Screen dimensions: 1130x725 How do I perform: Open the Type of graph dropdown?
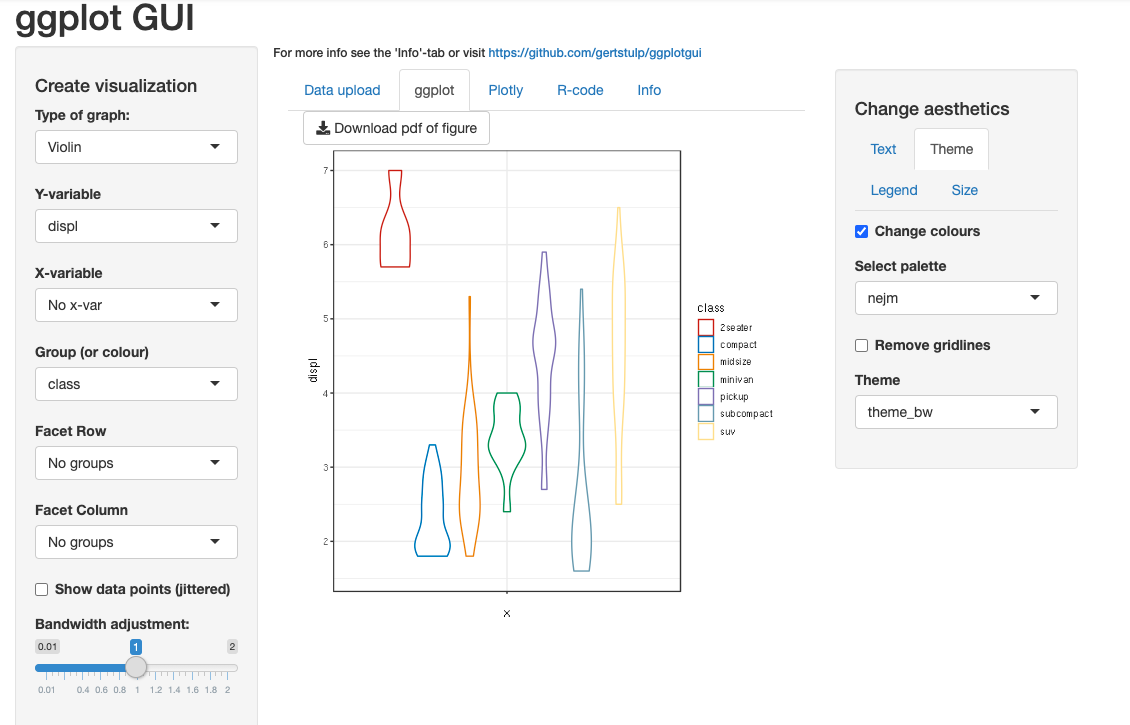136,147
